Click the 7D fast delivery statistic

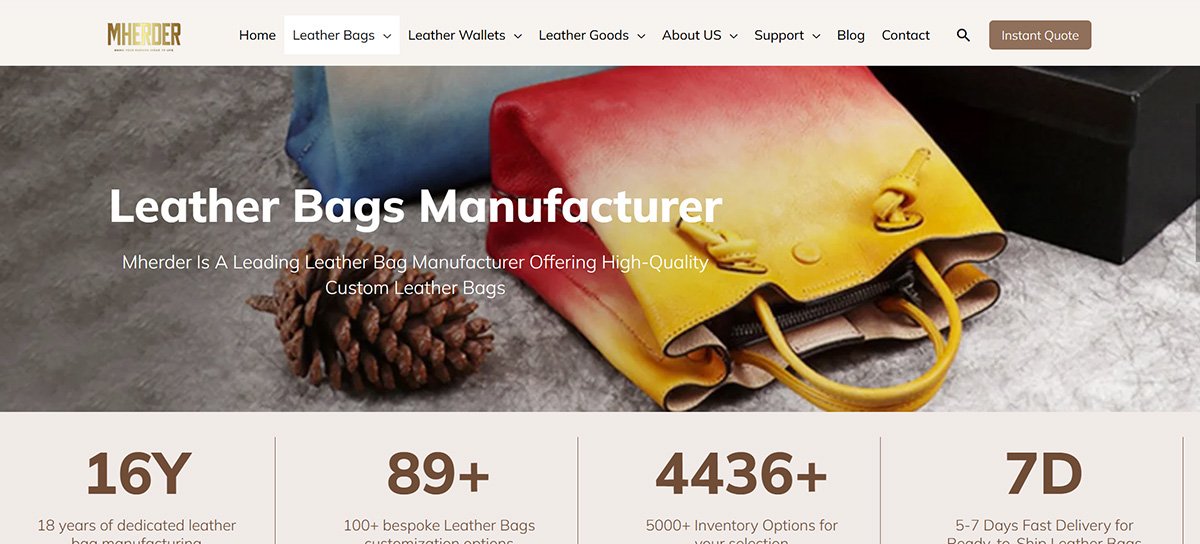pyautogui.click(x=1044, y=473)
